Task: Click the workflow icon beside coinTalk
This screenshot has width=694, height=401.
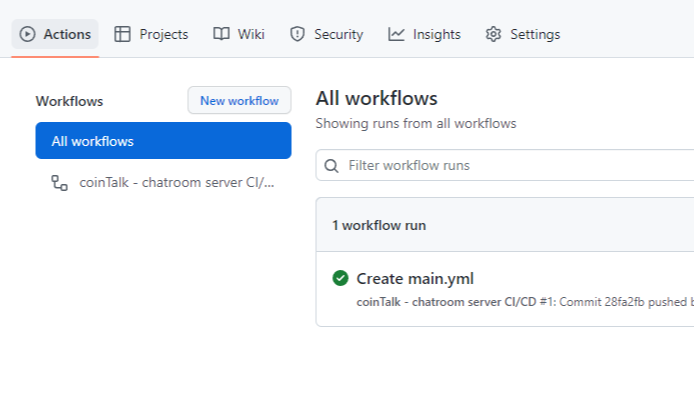Action: click(59, 183)
